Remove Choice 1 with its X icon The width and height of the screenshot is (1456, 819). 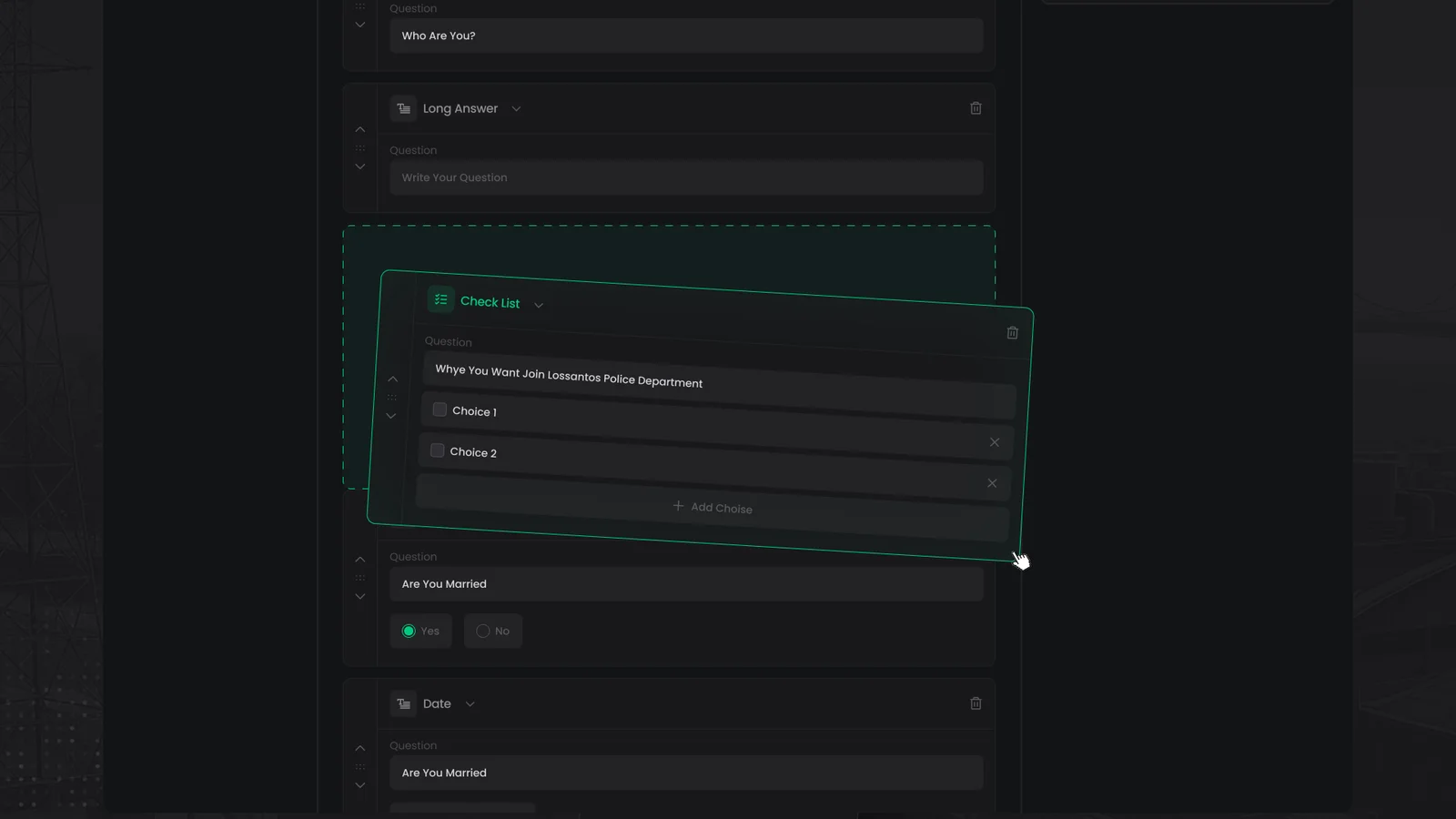pyautogui.click(x=995, y=442)
